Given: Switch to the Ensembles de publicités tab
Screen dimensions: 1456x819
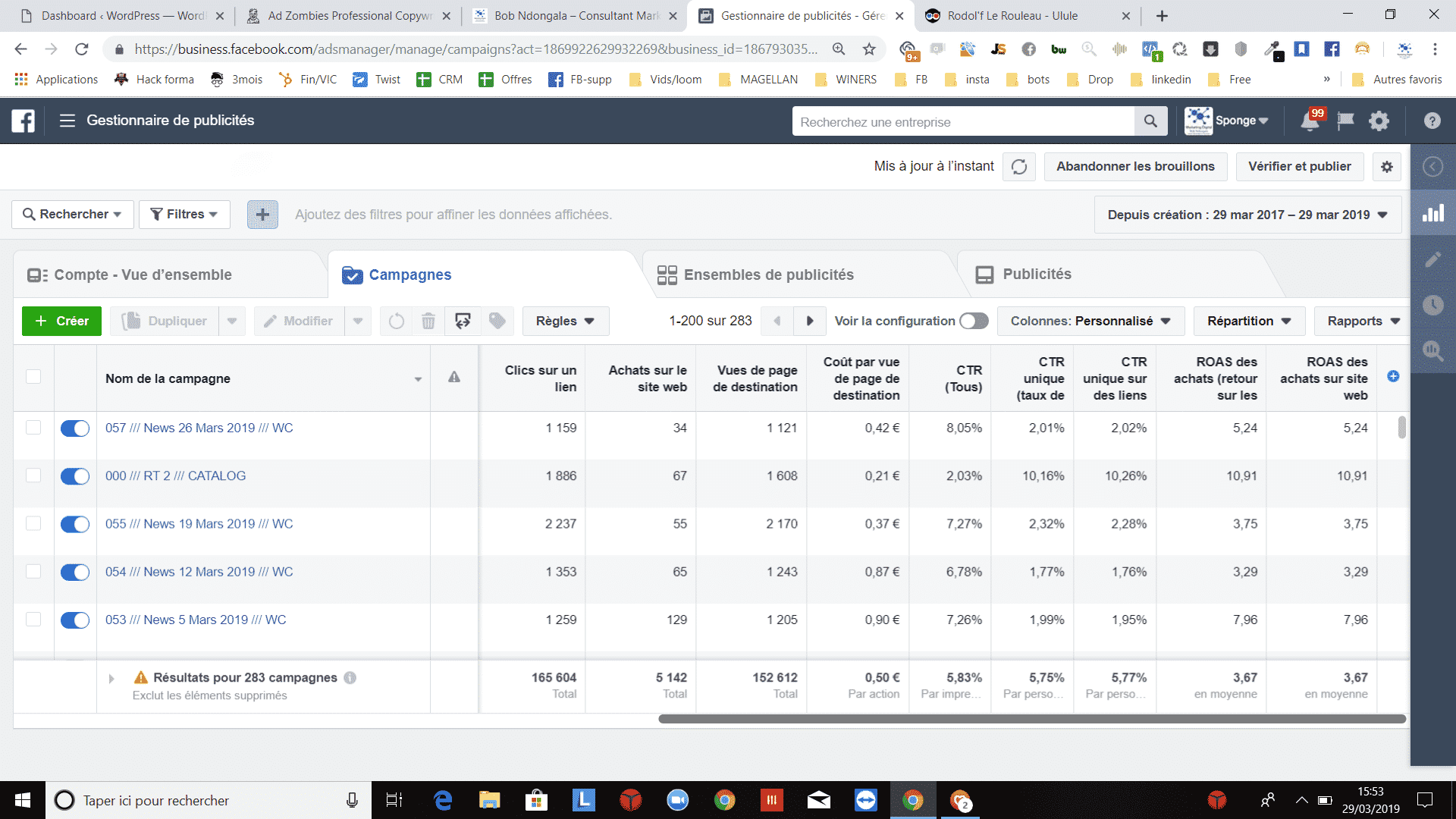Looking at the screenshot, I should pyautogui.click(x=767, y=275).
